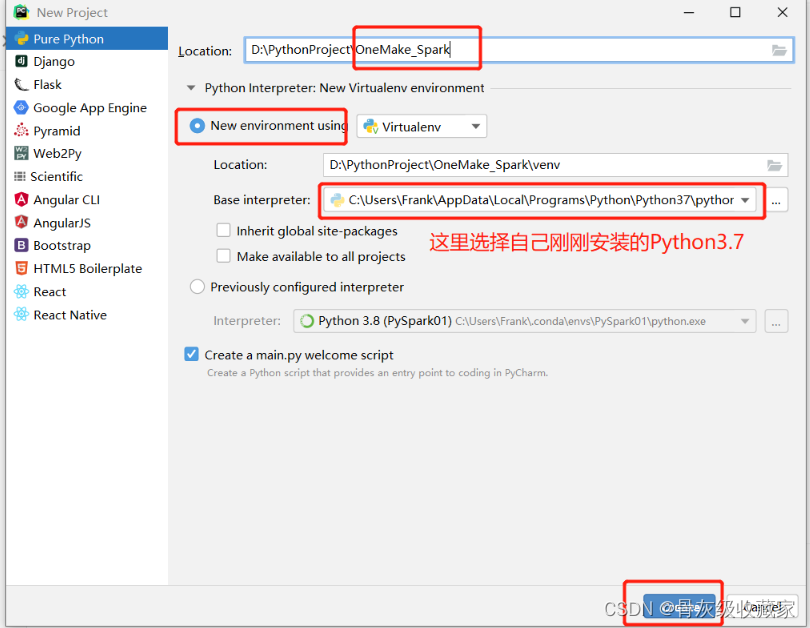The image size is (810, 628).
Task: Click the Scientific grid icon
Action: click(20, 177)
